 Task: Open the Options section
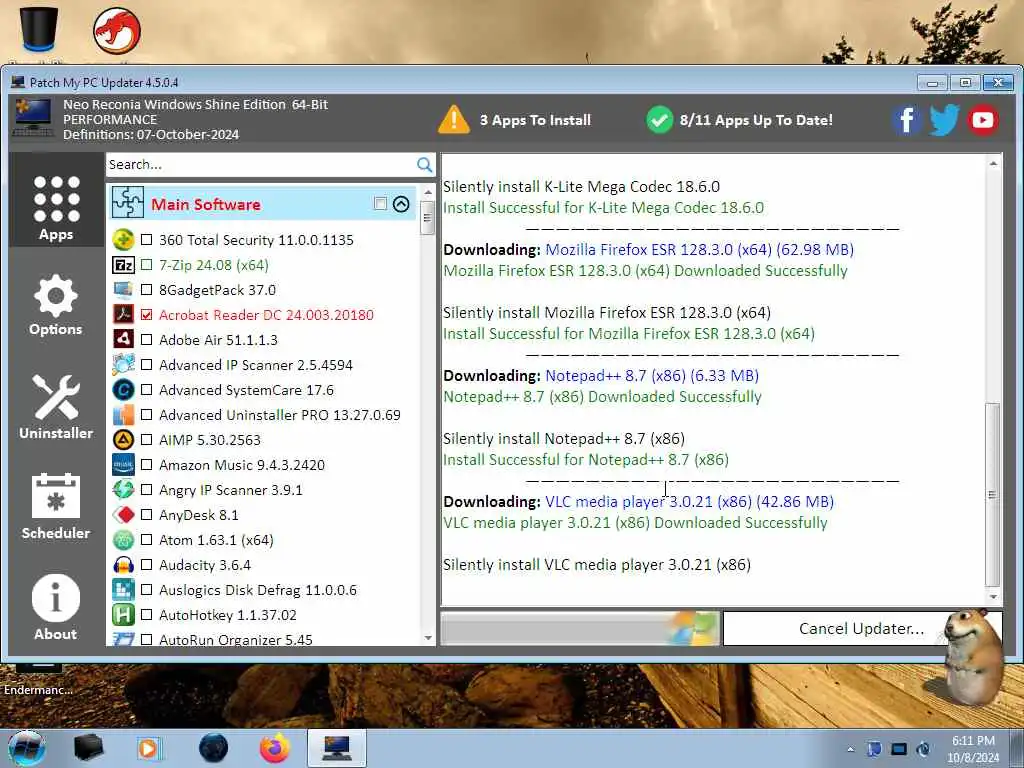click(x=56, y=306)
